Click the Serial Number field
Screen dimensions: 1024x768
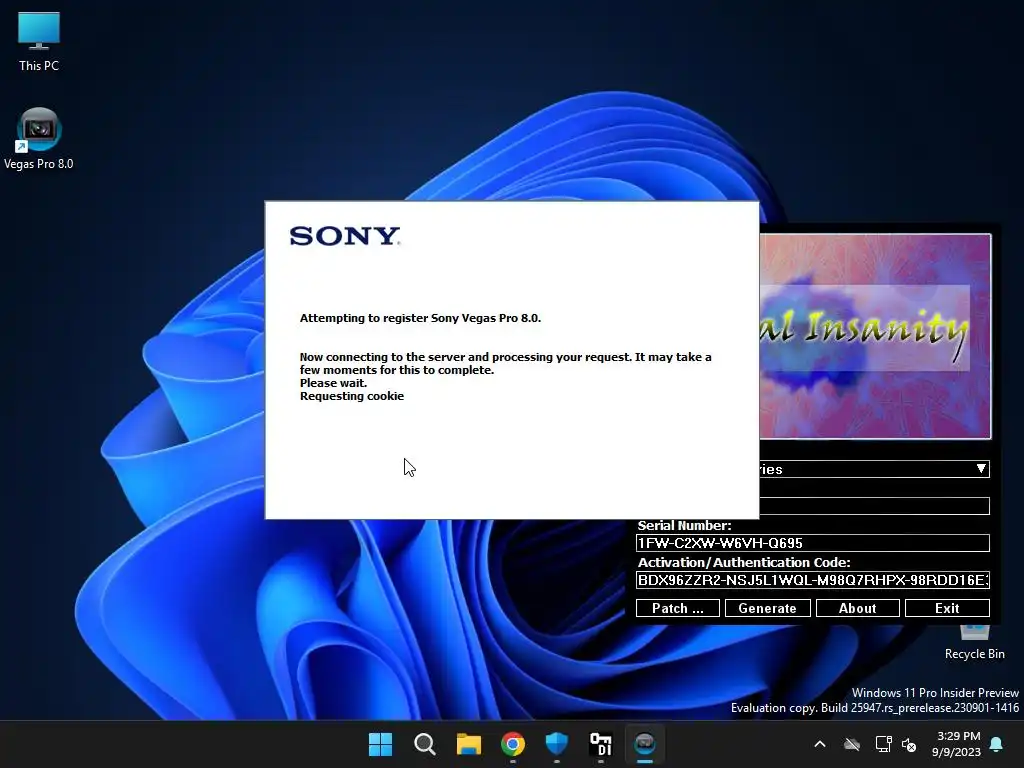click(x=812, y=543)
